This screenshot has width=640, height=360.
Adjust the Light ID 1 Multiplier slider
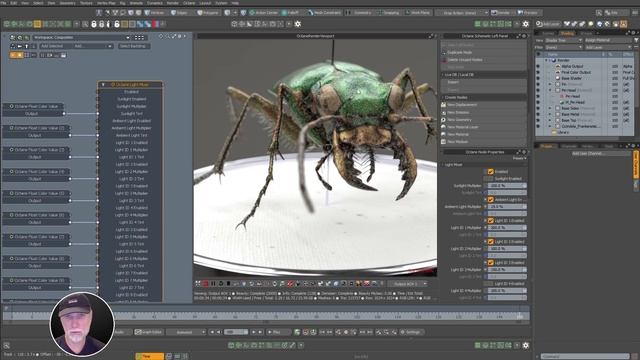(507, 228)
